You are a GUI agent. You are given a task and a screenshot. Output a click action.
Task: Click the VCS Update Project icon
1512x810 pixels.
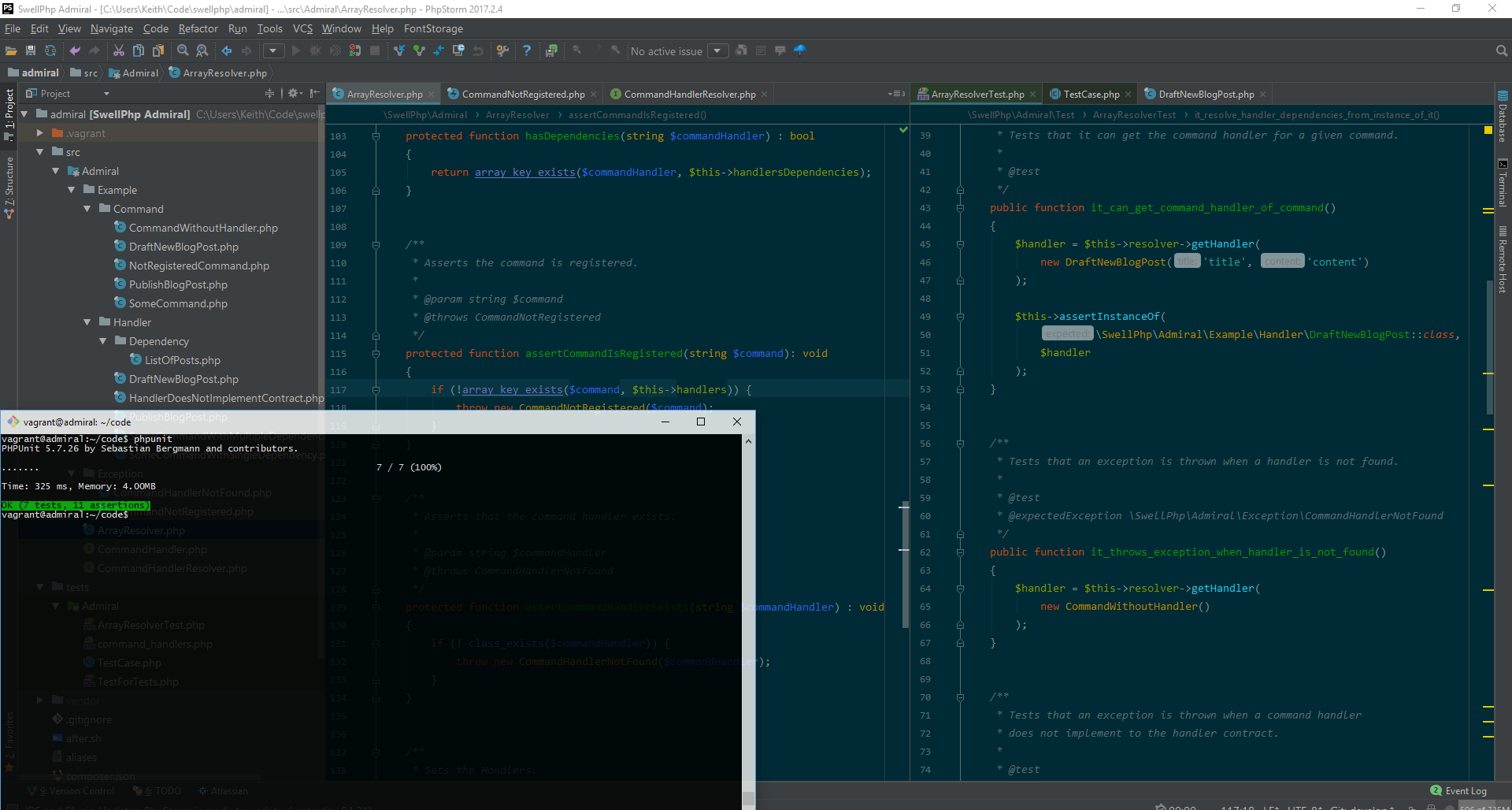[x=399, y=50]
